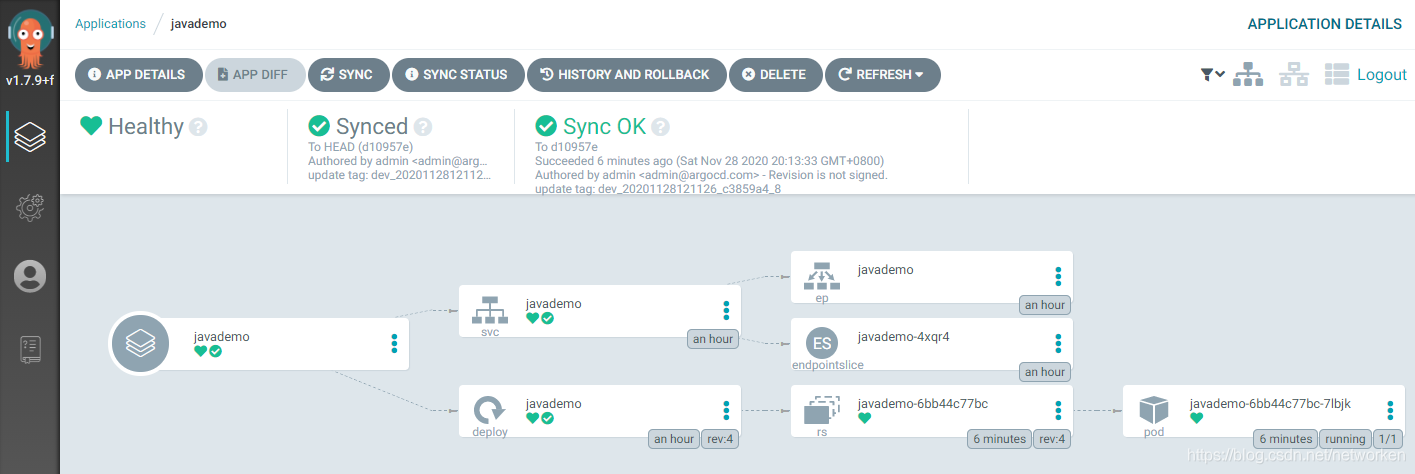Click the To HEAD (d10957e) revision text
This screenshot has height=474, width=1415.
363,147
